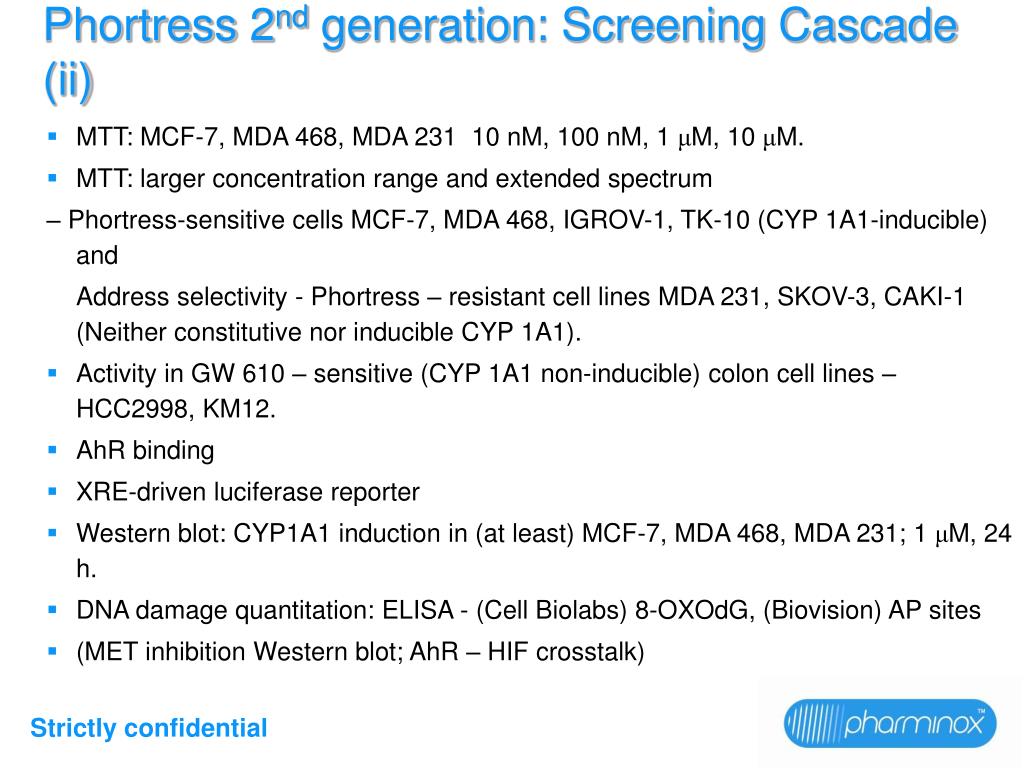This screenshot has height=768, width=1024.
Task: Click the slide title Phortress 2nd generation
Action: [x=500, y=26]
